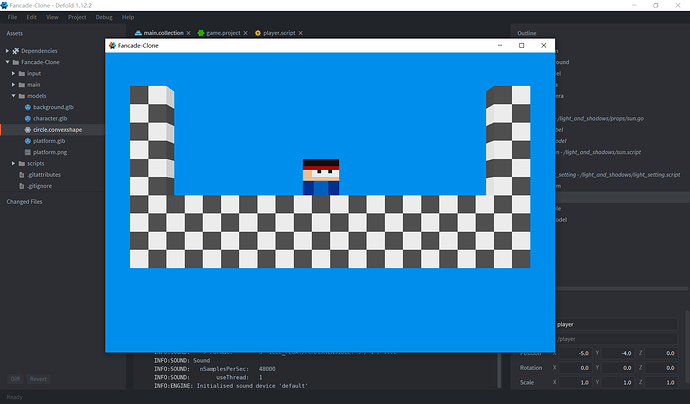
Task: Switch to the player.script tab
Action: click(281, 33)
